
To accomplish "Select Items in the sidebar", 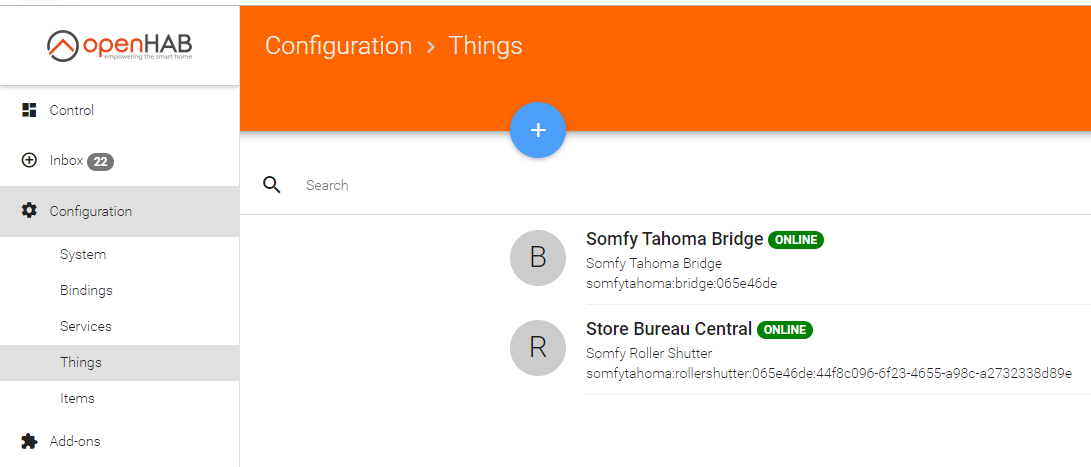I will click(77, 399).
